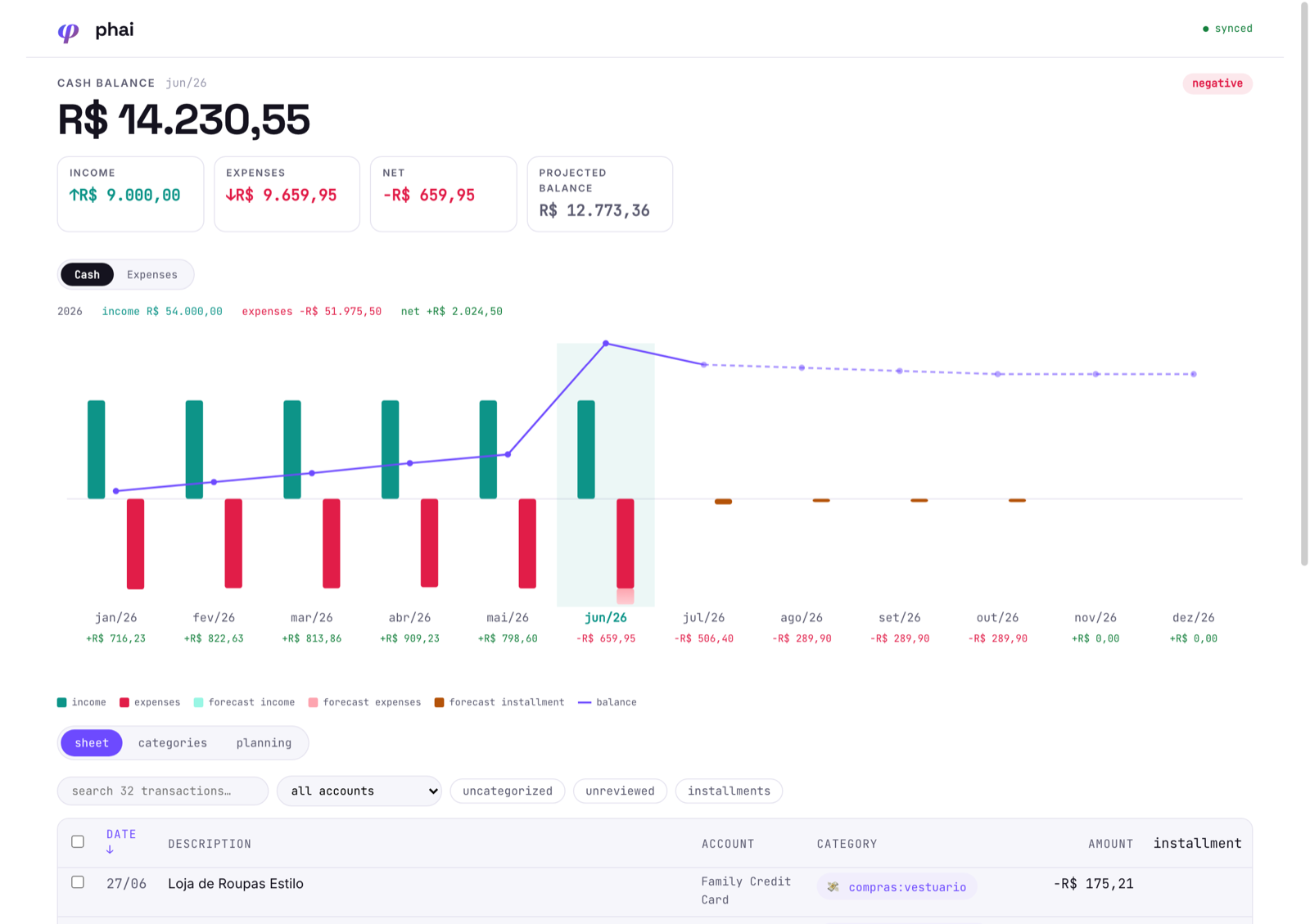Click the Date column sort arrow
The image size is (1310, 924).
pos(110,850)
